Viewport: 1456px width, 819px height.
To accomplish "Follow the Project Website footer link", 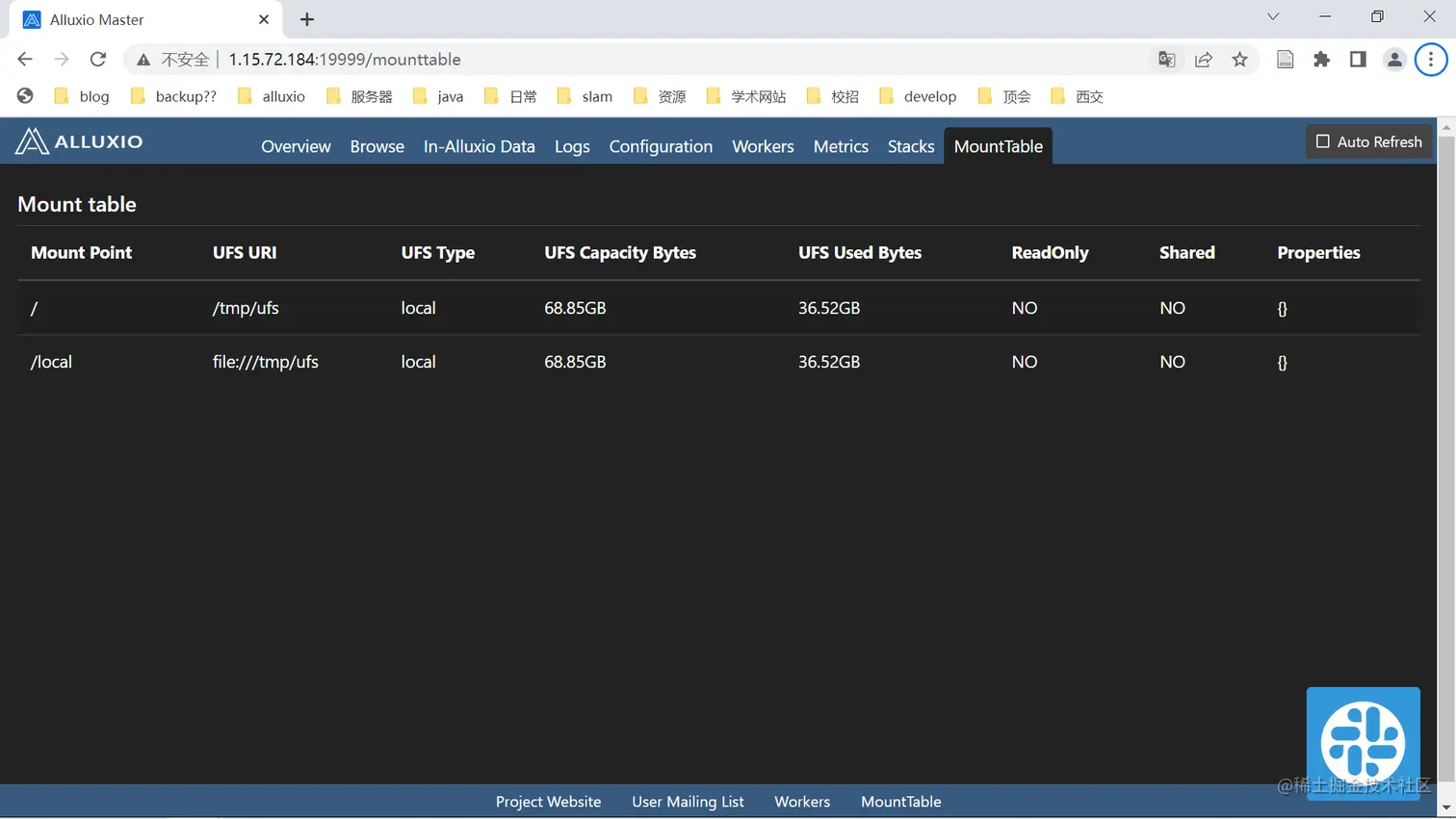I will click(549, 802).
